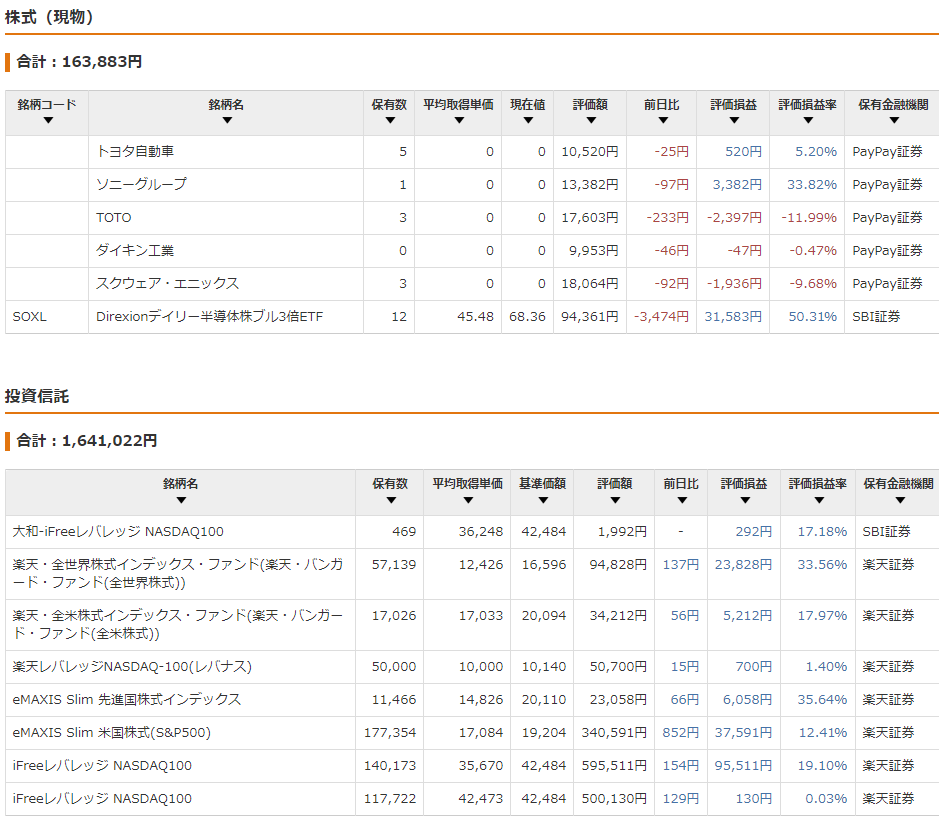Viewport: 939px width, 818px height.
Task: Sort stocks table via 評価額 arrow
Action: click(591, 120)
